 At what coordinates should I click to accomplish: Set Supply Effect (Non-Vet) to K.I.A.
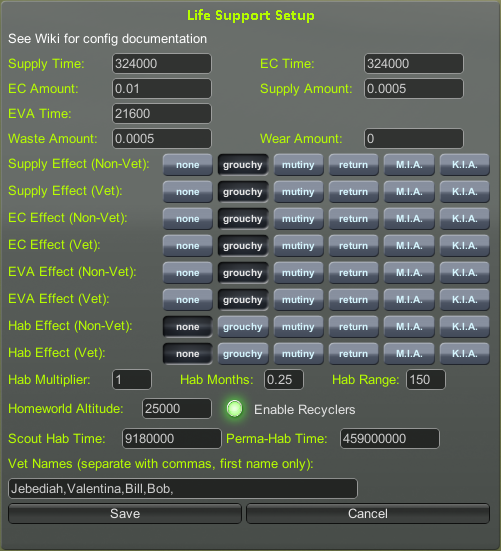tap(464, 165)
